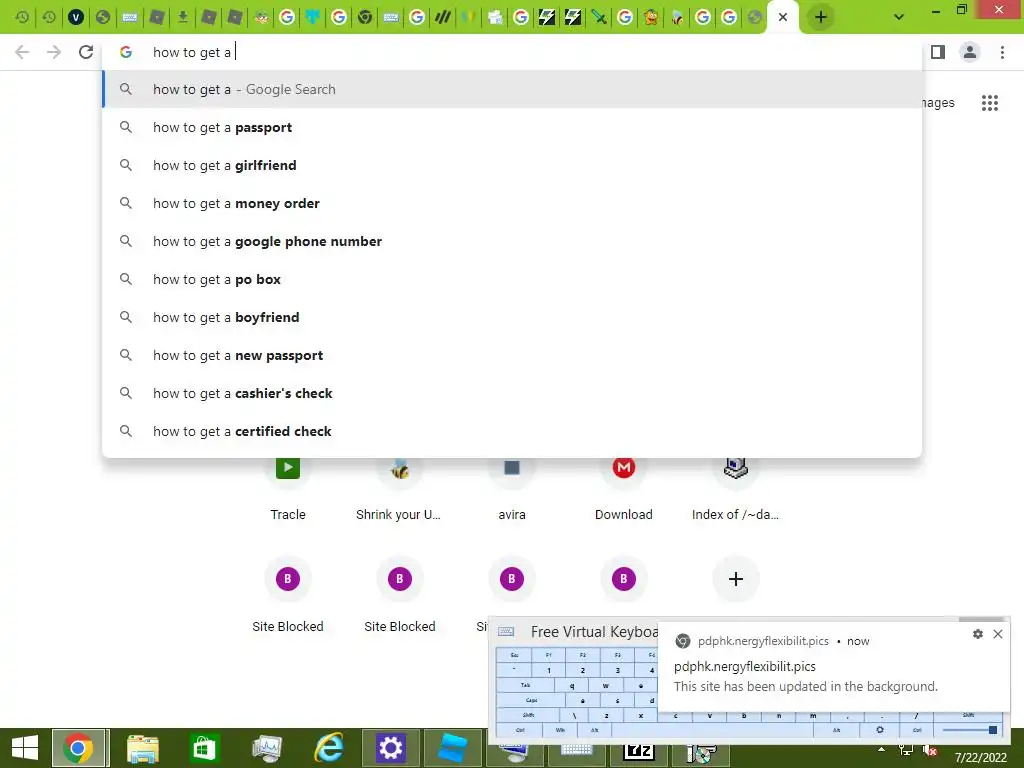Open Internet Explorer from the taskbar

[329, 748]
